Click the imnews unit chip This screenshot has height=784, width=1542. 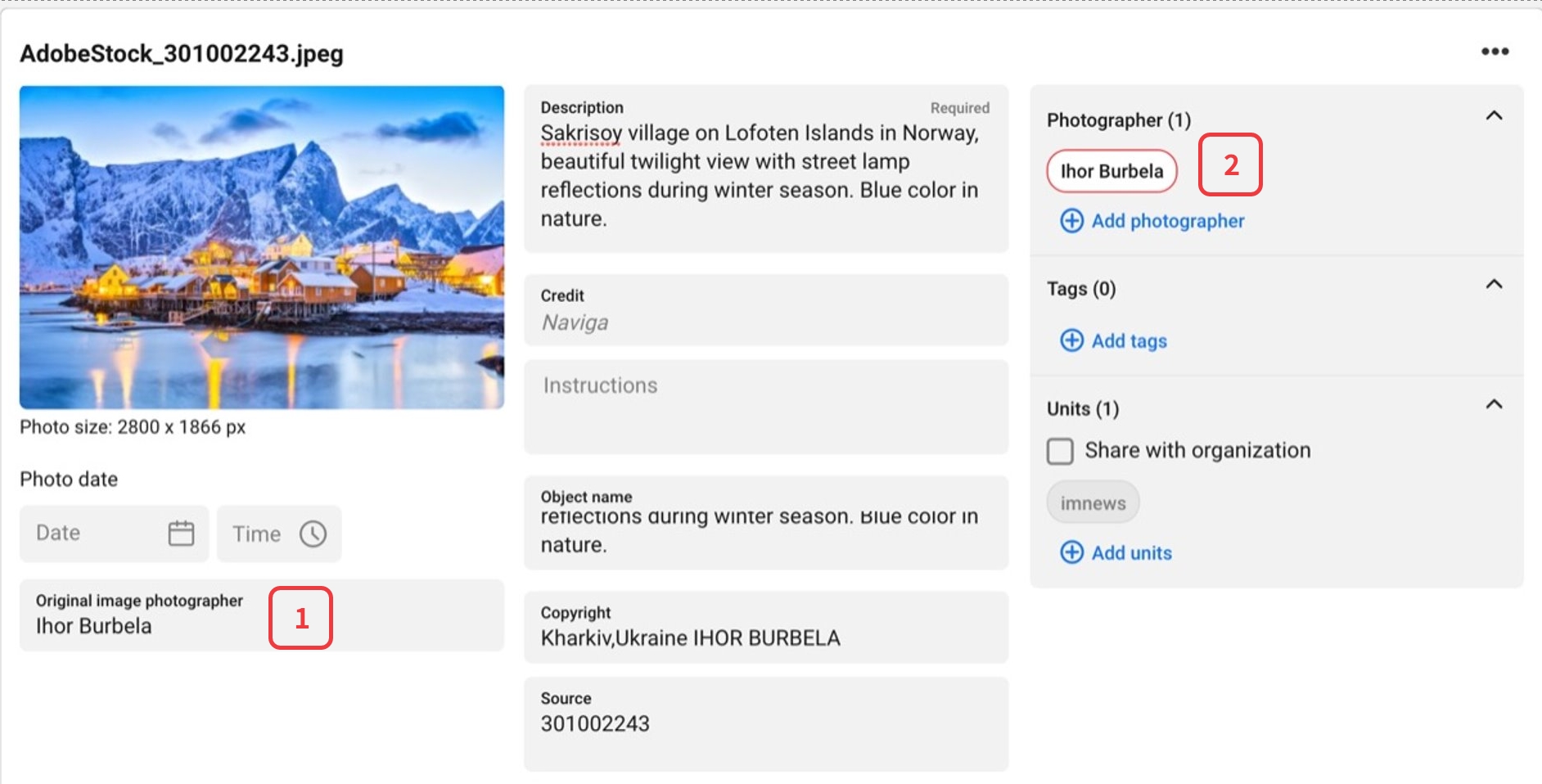click(1093, 502)
